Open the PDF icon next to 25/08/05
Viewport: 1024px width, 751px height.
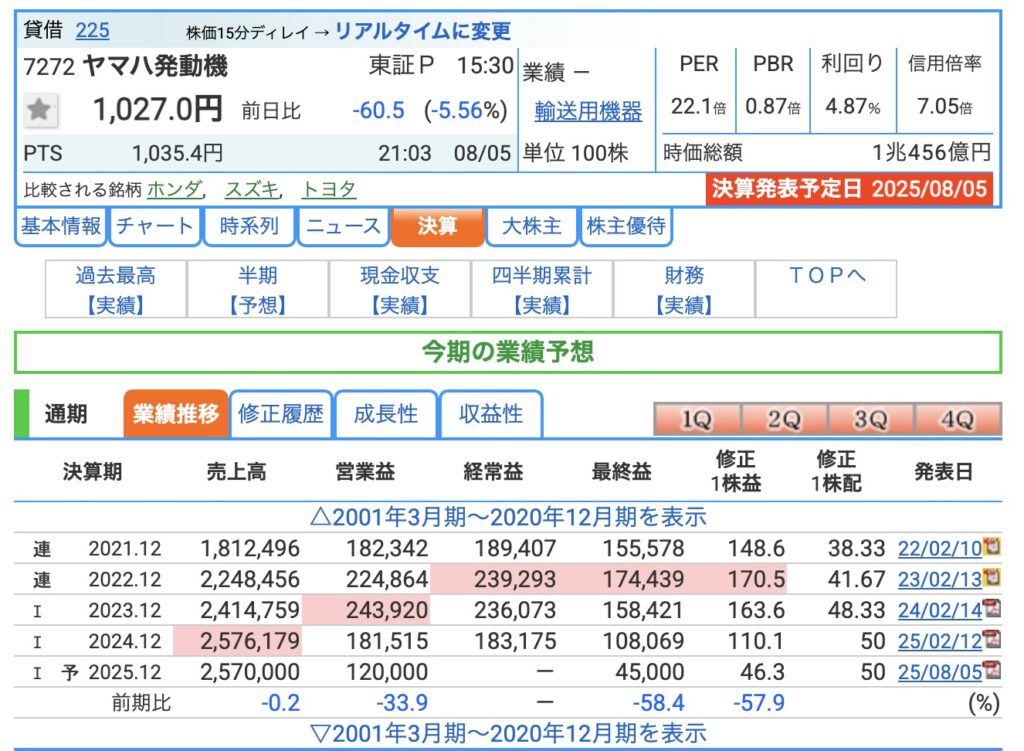click(992, 671)
